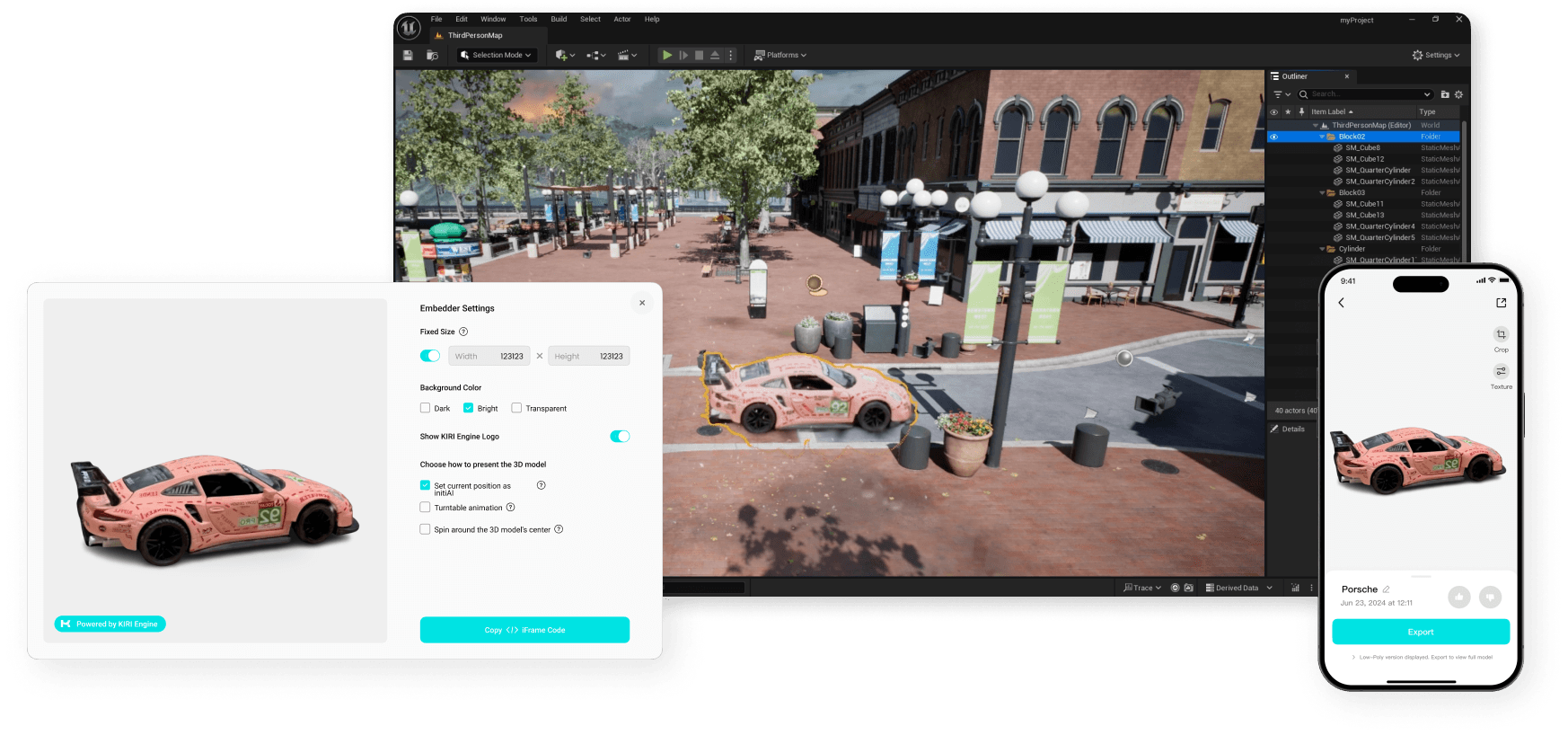Turn off Show KIRI Engine Logo
The image size is (1568, 735).
[620, 437]
